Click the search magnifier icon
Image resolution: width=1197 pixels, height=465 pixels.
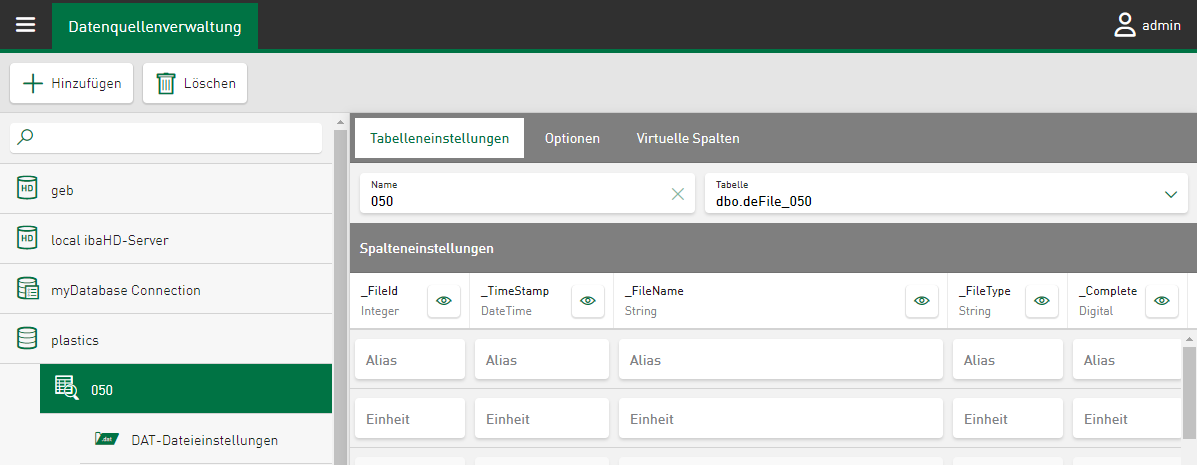pos(26,138)
